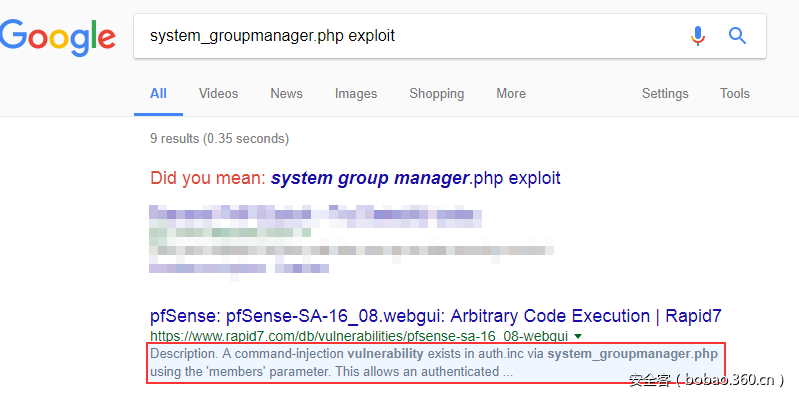Show the search Tools options

(735, 94)
